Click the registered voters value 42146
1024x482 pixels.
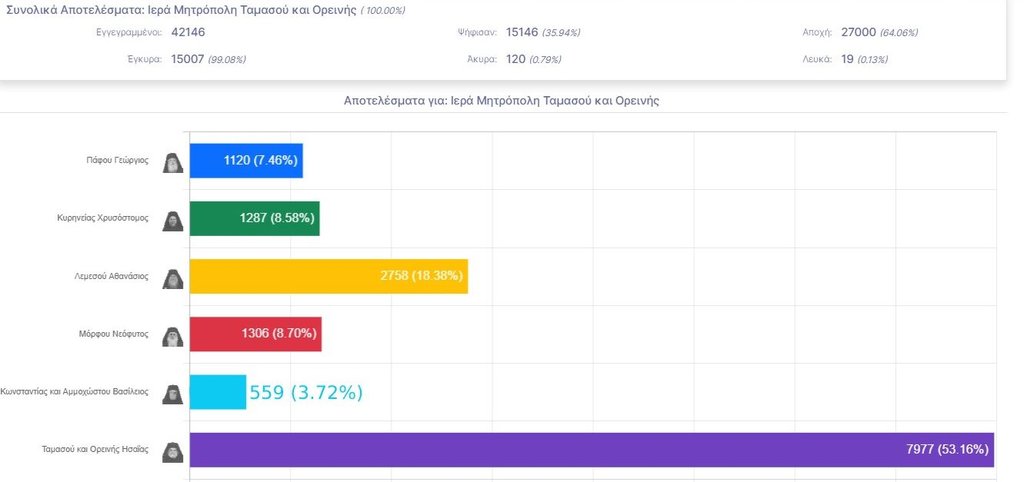[x=188, y=32]
